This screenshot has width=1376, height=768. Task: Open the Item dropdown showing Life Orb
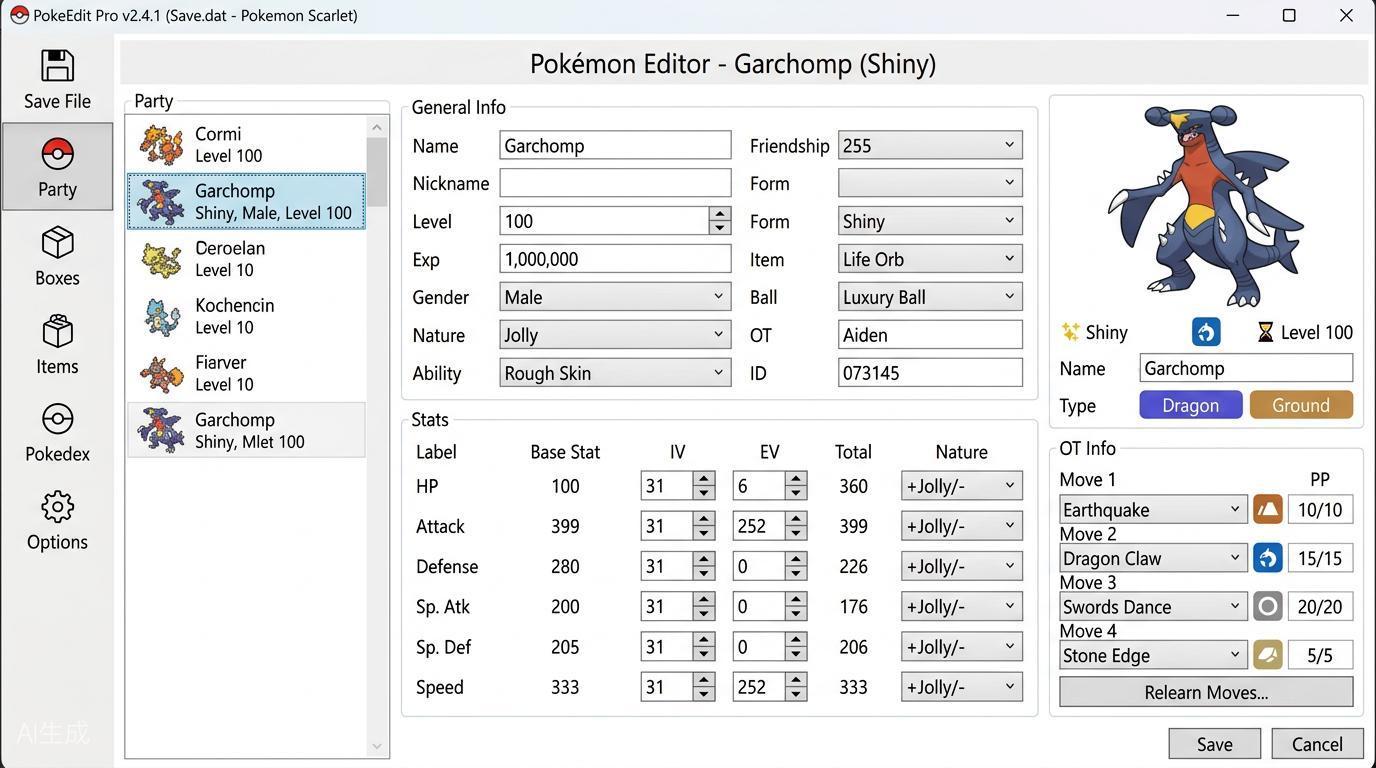coord(930,259)
